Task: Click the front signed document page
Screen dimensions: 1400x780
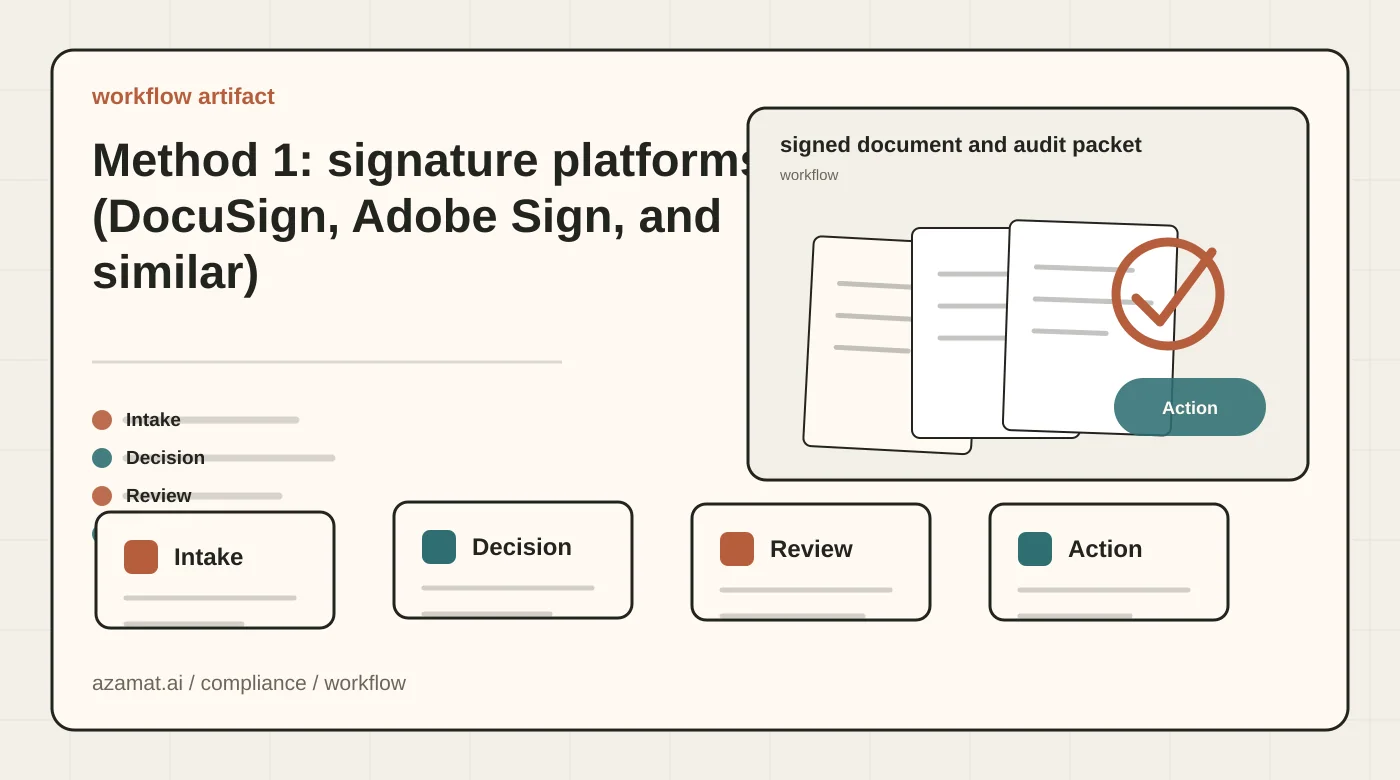Action: pyautogui.click(x=1090, y=328)
